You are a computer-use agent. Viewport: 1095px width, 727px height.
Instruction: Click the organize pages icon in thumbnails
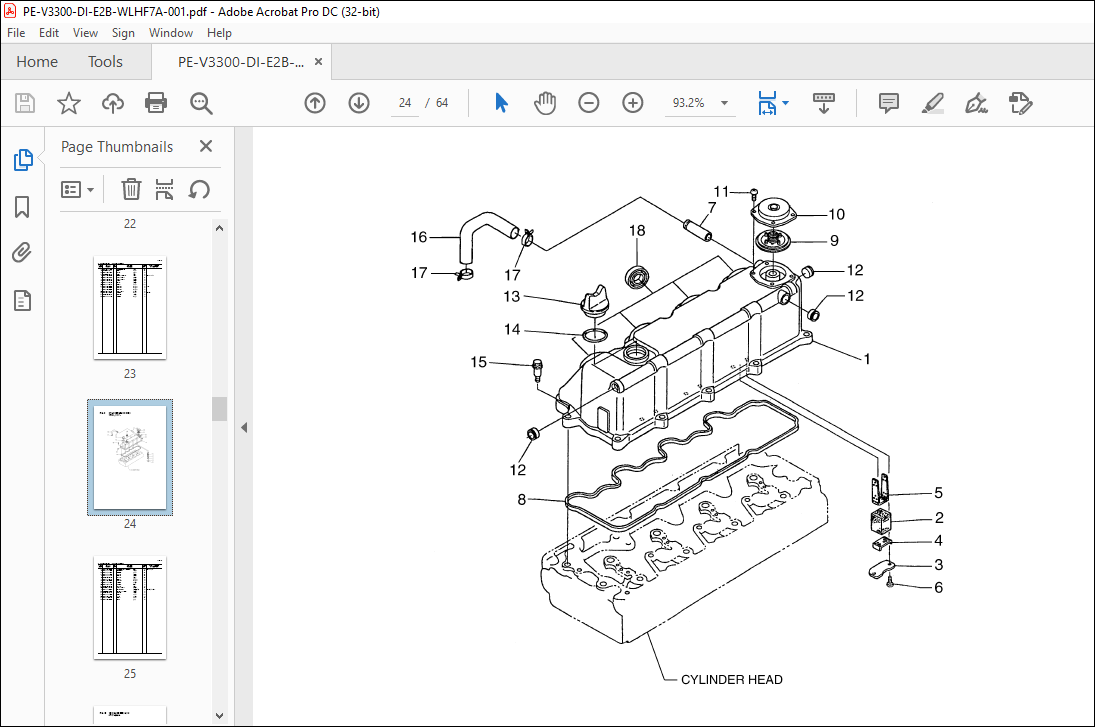point(164,189)
